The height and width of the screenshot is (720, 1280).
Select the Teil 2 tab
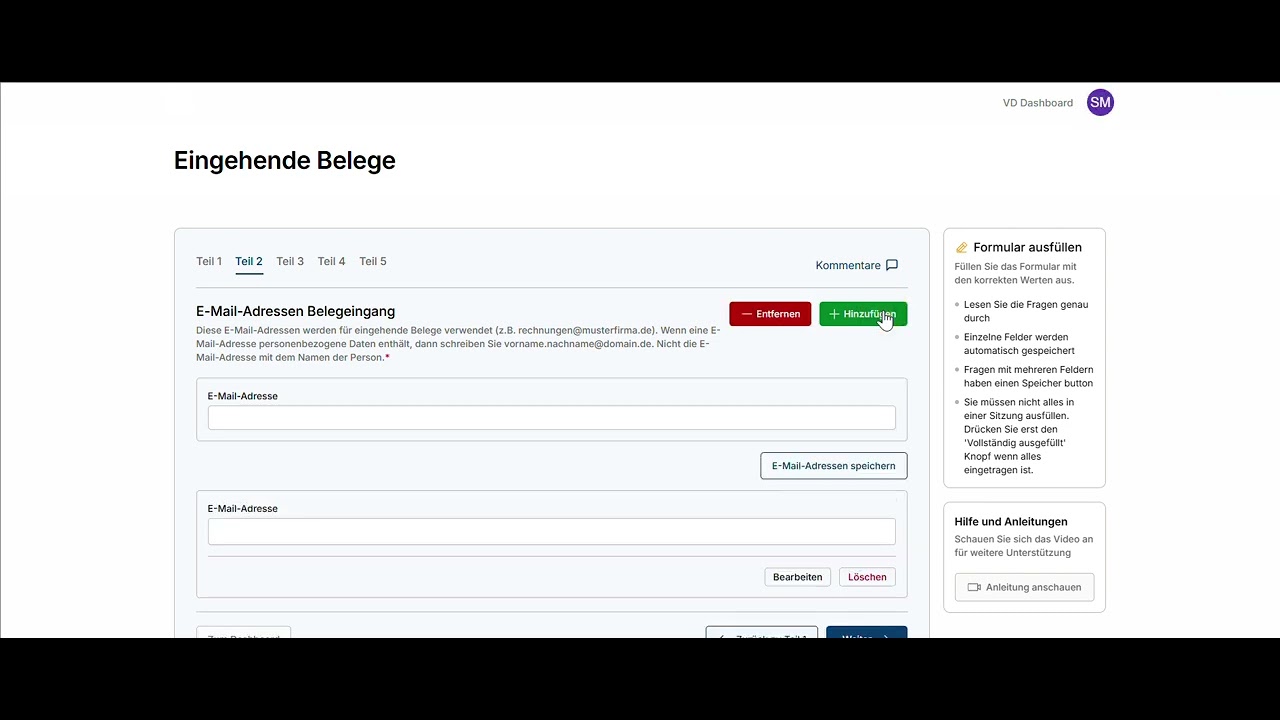tap(249, 261)
